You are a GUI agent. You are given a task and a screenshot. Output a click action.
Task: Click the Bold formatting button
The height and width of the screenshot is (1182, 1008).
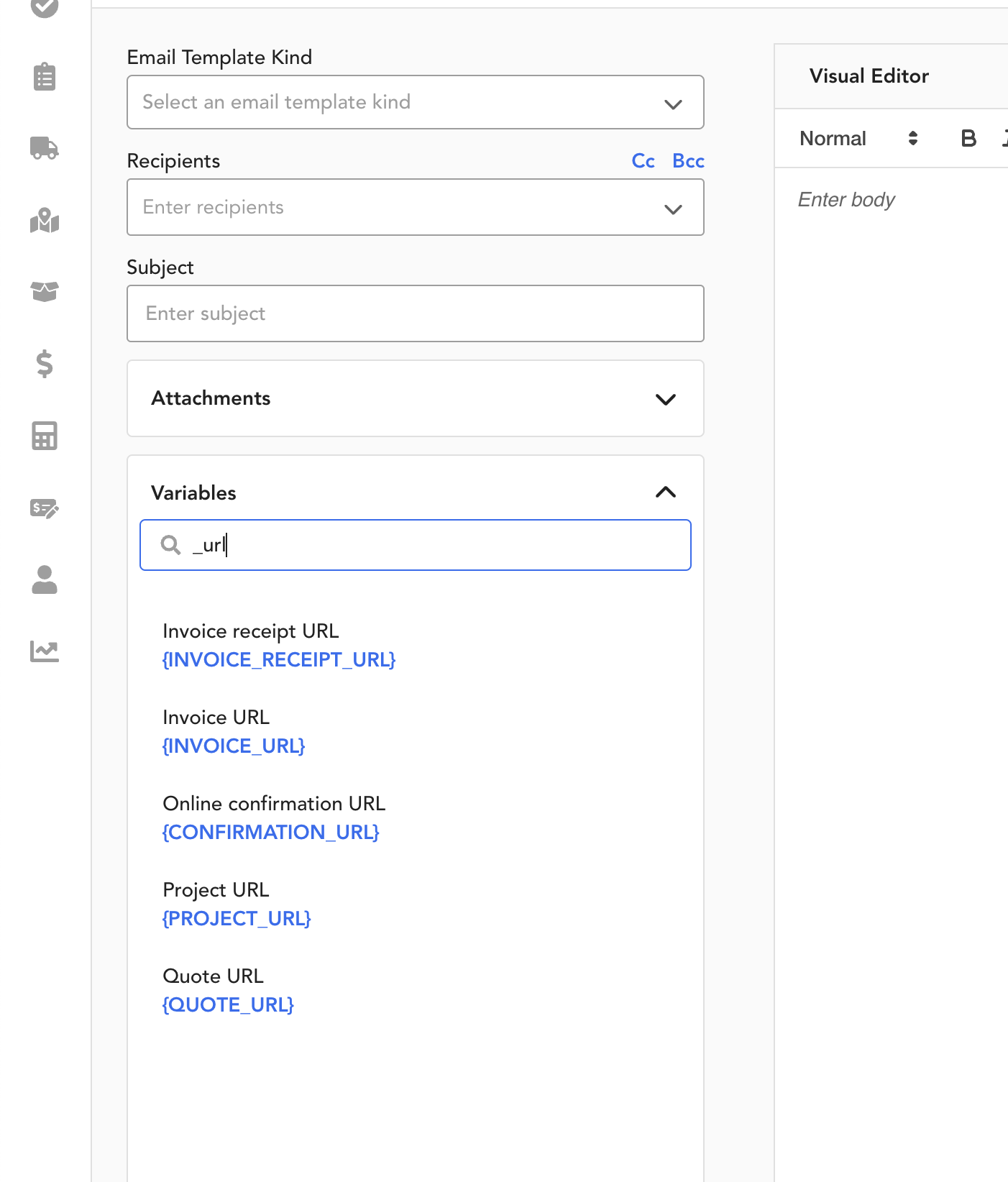[968, 139]
